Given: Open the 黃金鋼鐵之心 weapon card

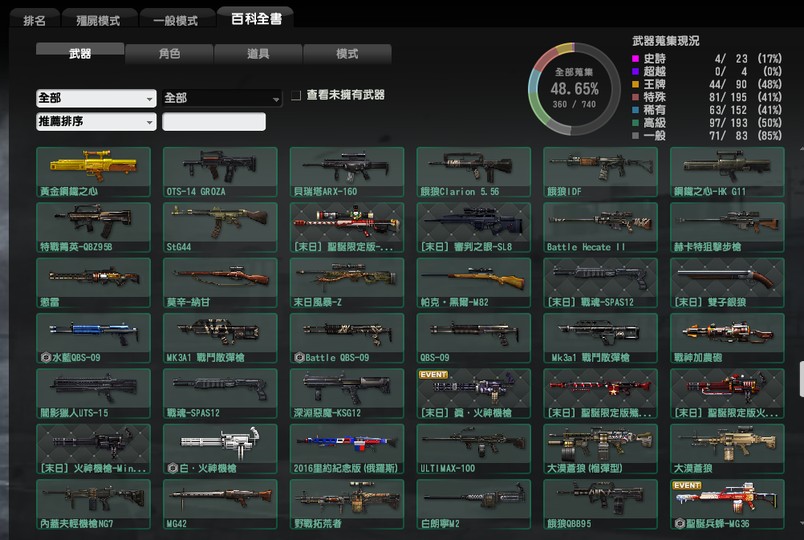Looking at the screenshot, I should (93, 172).
